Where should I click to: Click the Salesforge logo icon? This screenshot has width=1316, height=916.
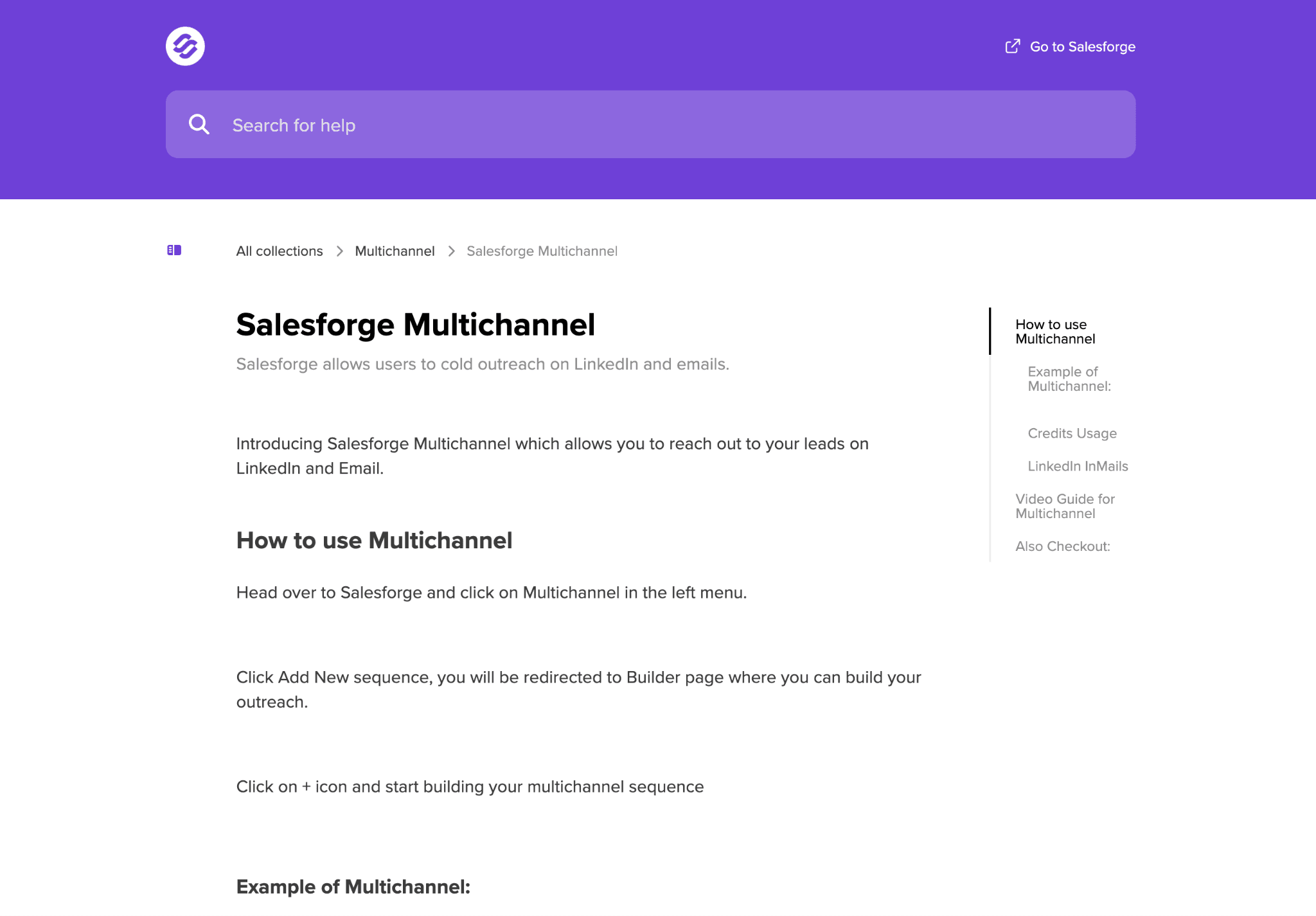pyautogui.click(x=185, y=46)
